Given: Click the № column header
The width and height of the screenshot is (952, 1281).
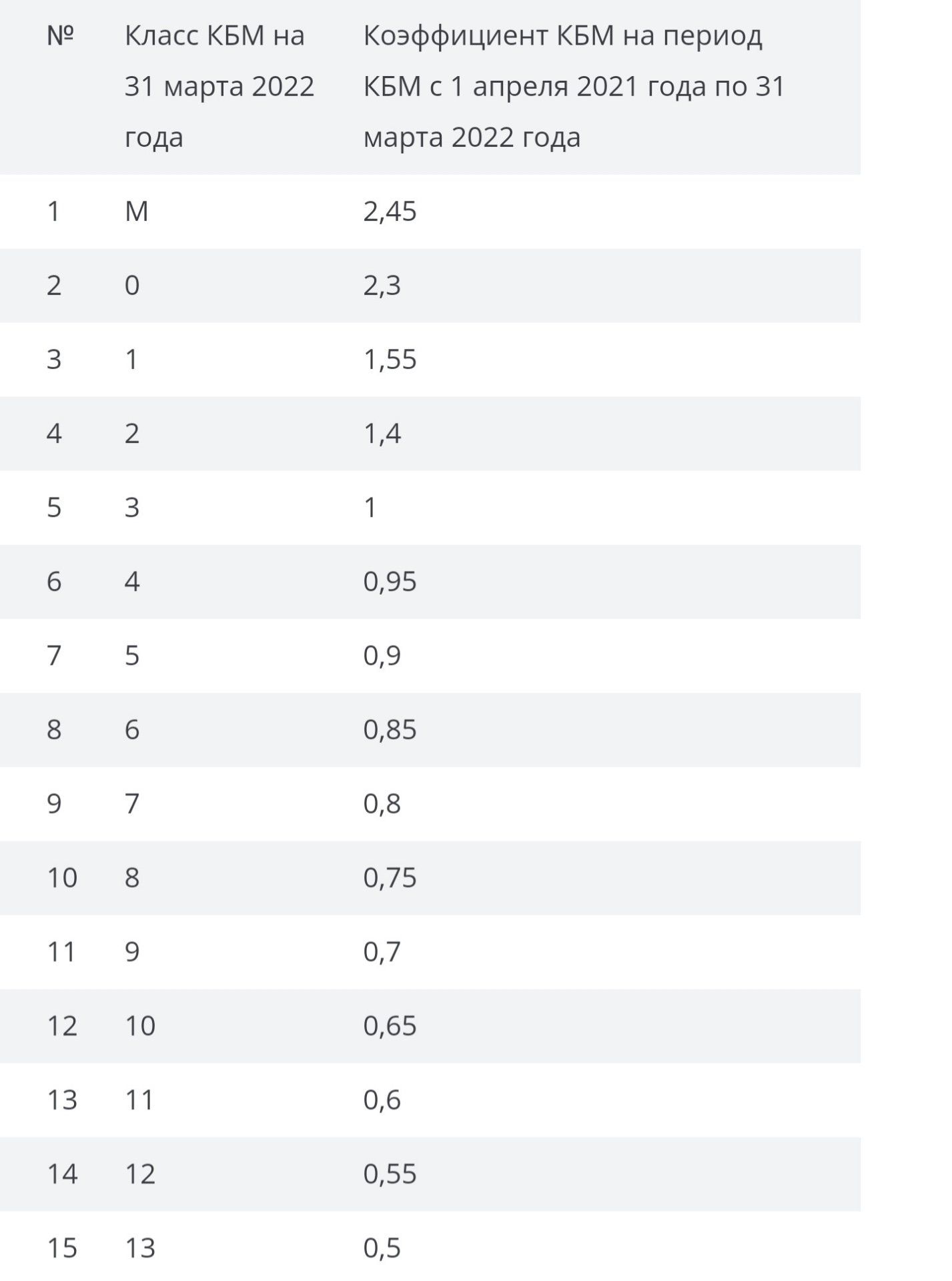Looking at the screenshot, I should coord(60,35).
